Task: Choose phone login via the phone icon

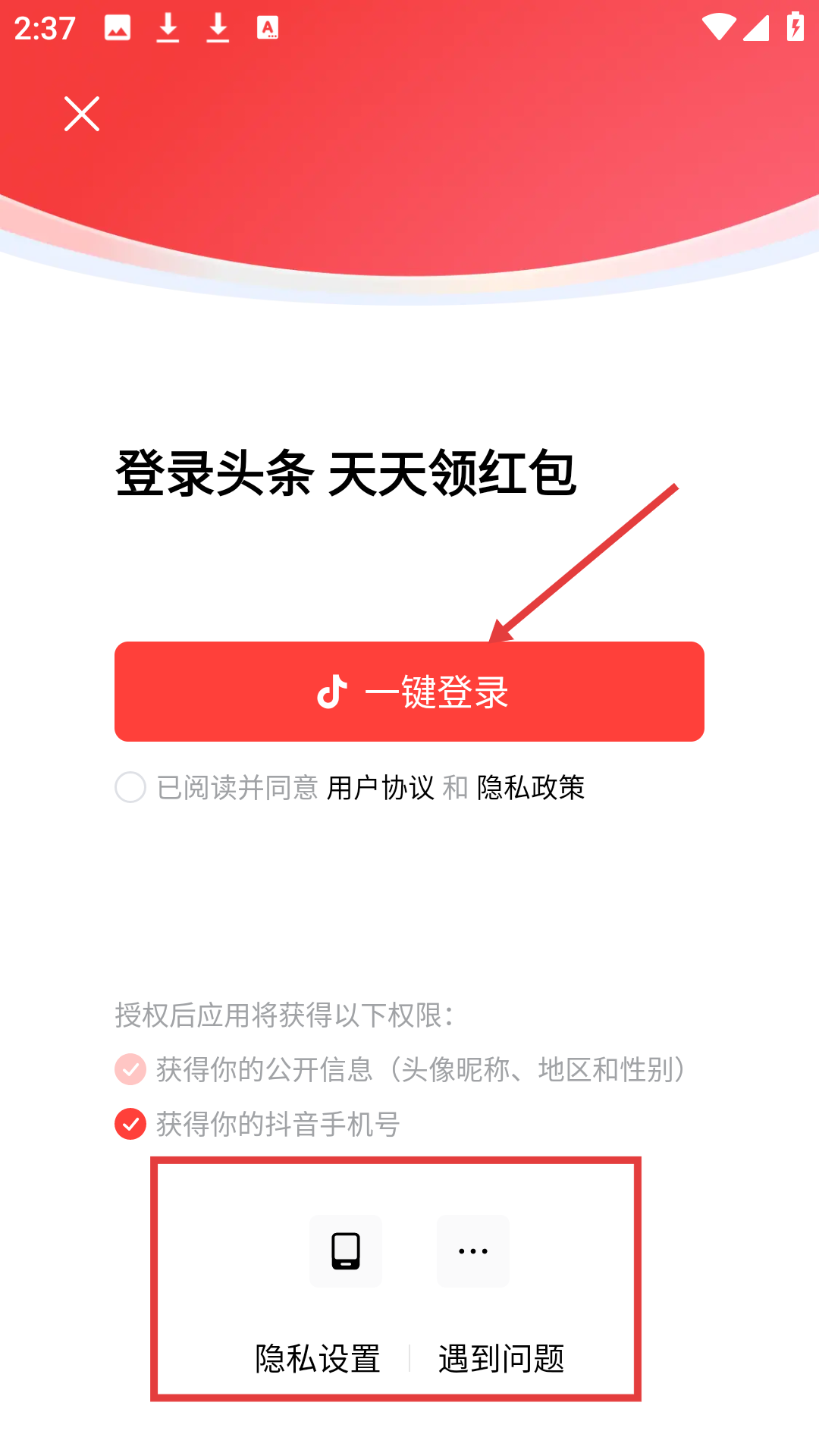Action: [346, 1250]
